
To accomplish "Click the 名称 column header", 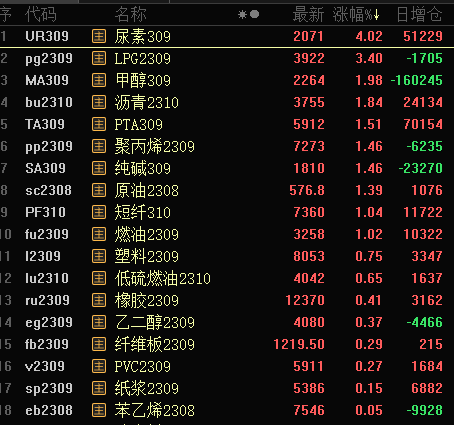I will pos(130,15).
